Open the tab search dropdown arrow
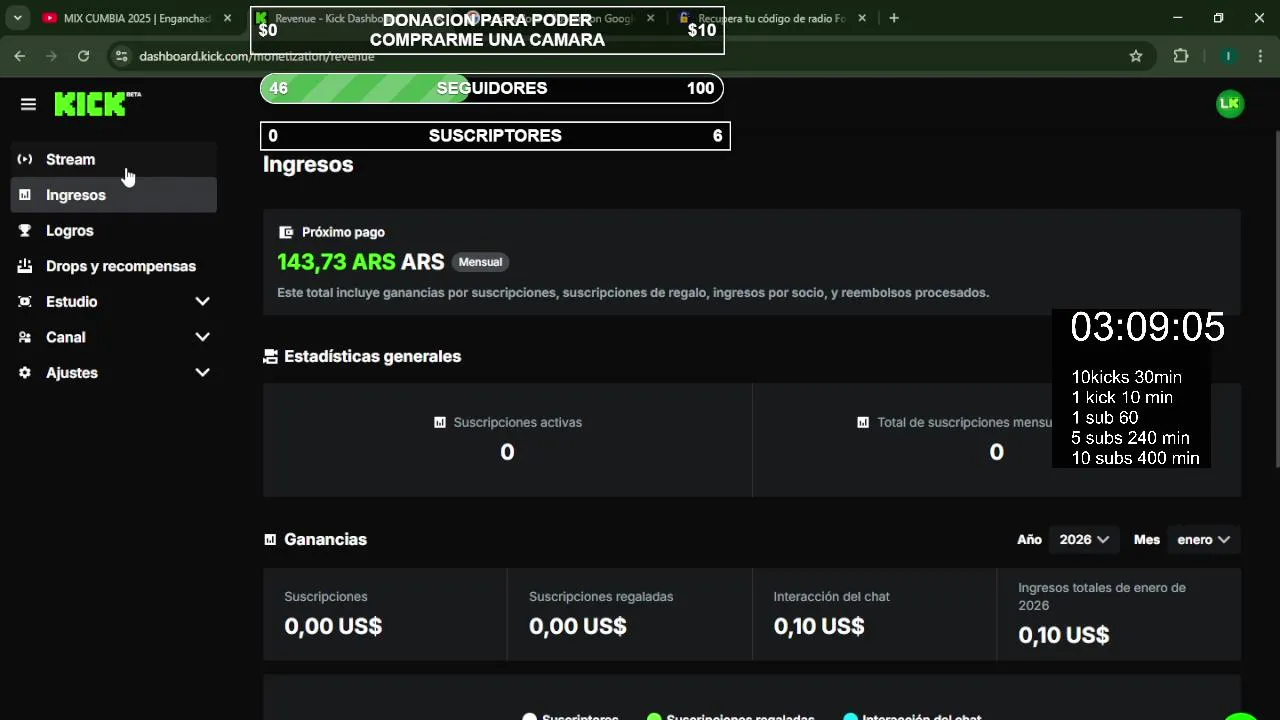This screenshot has width=1280, height=720. click(x=17, y=18)
